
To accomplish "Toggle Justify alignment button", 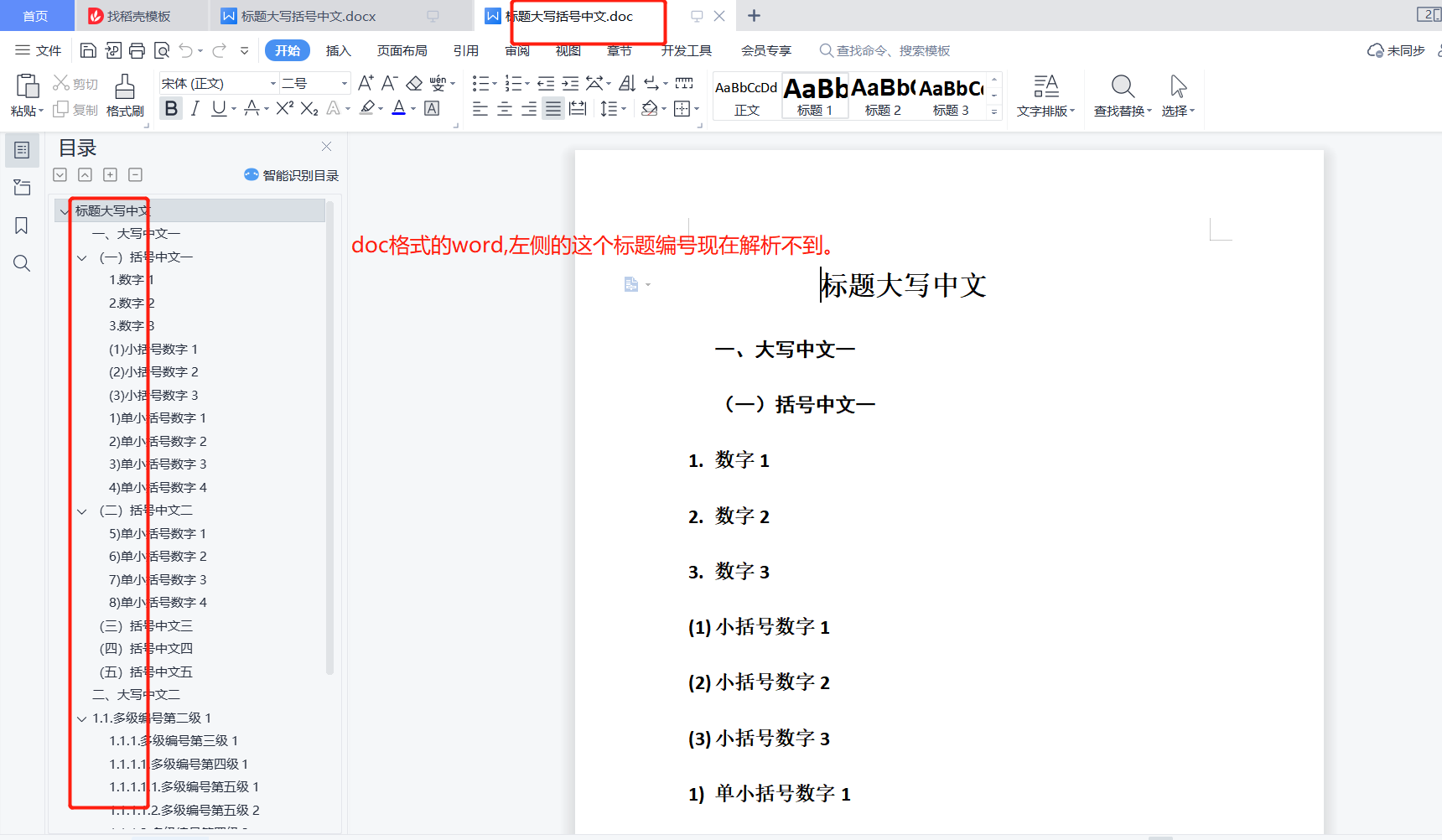I will [553, 108].
